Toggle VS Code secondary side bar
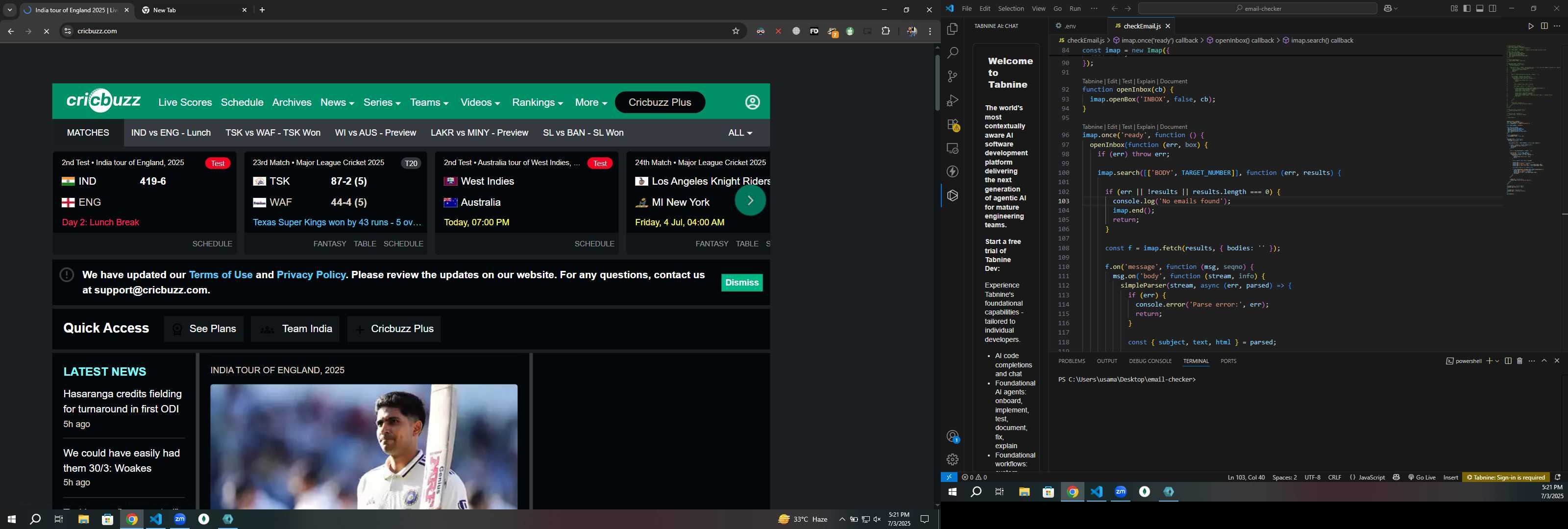This screenshot has height=529, width=1568. pos(1493,8)
